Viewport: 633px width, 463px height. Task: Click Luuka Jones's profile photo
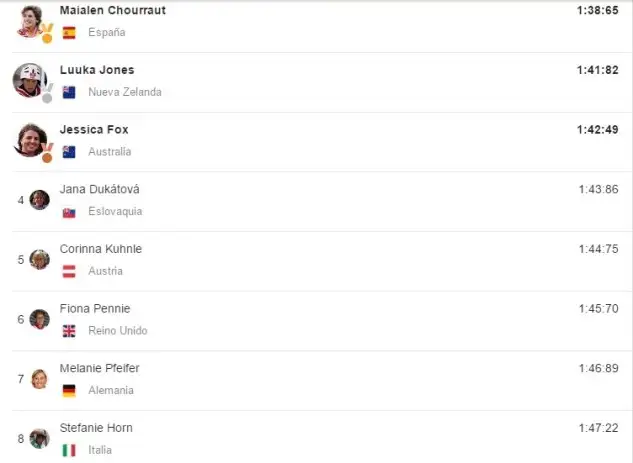click(29, 79)
